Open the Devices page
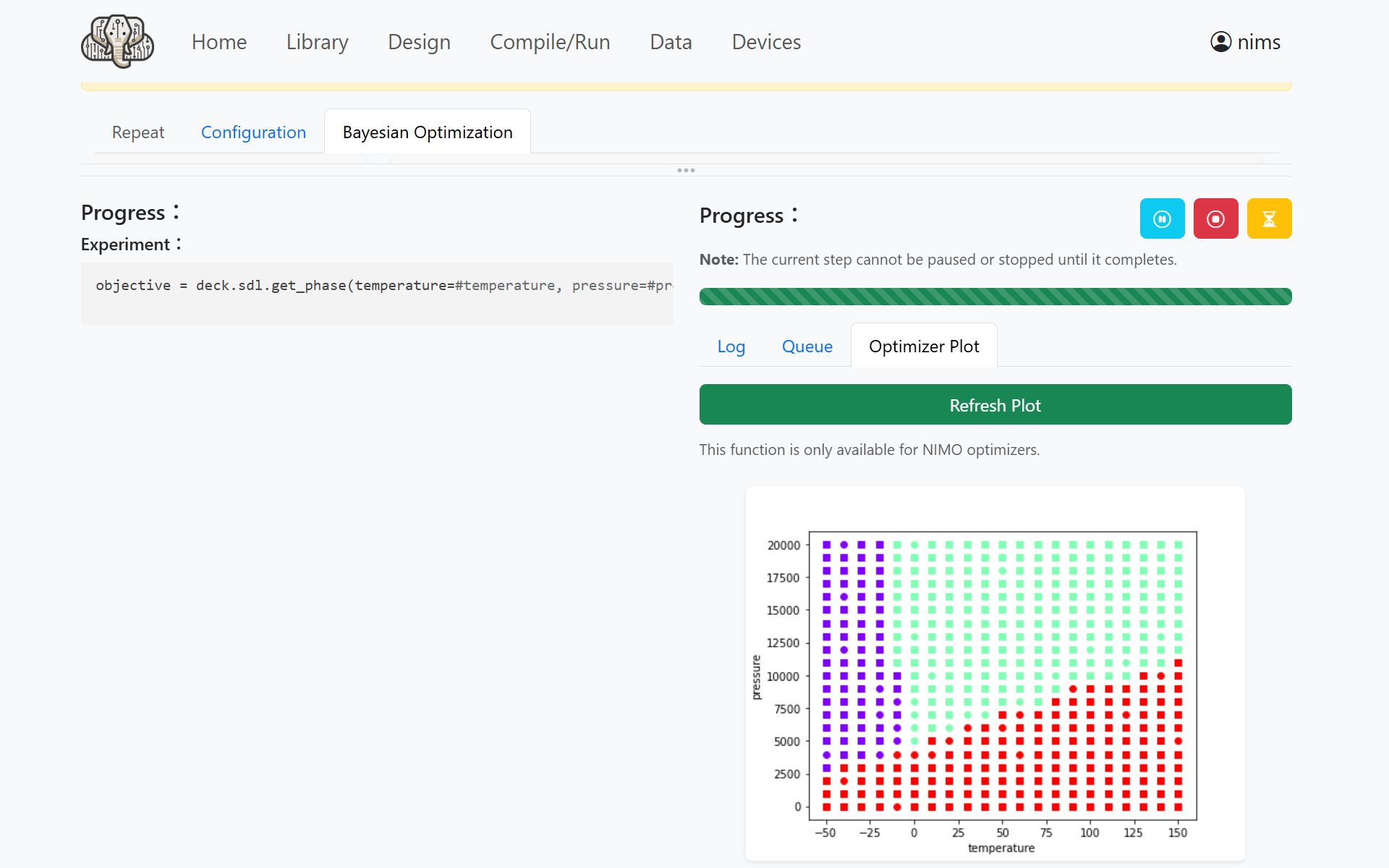The image size is (1389, 868). coord(766,42)
